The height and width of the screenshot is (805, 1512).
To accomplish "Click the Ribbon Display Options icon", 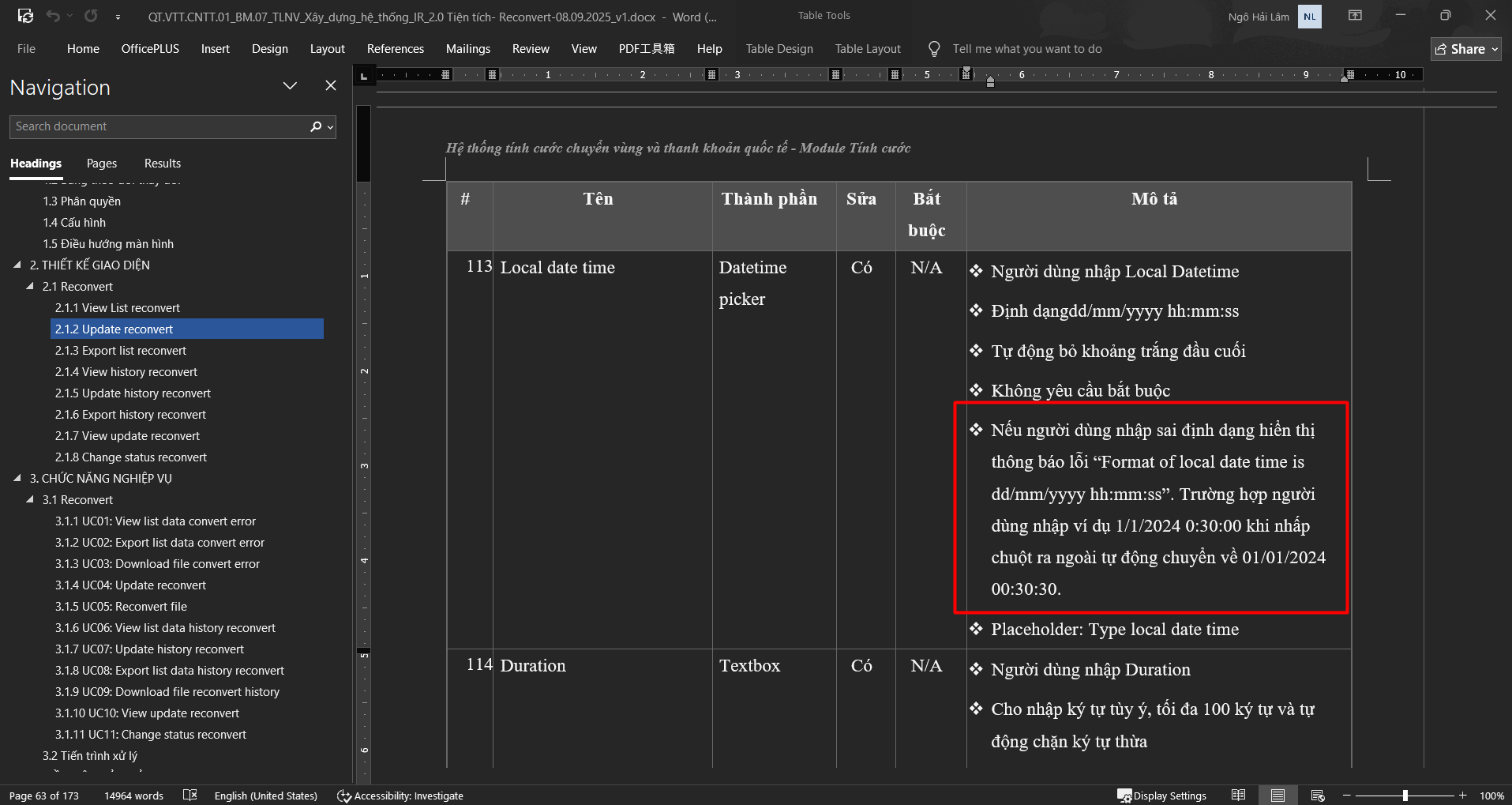I will tap(1355, 16).
